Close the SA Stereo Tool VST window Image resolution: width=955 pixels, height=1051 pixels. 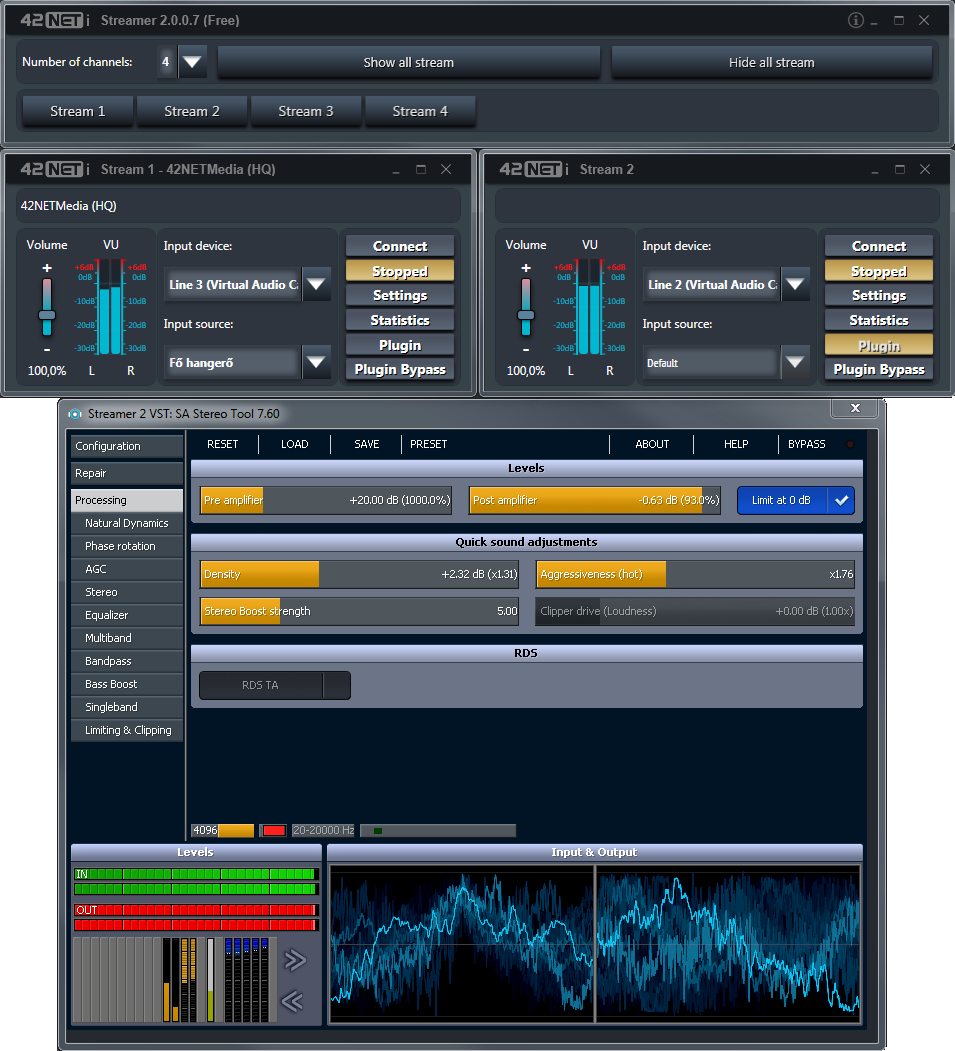pyautogui.click(x=855, y=408)
